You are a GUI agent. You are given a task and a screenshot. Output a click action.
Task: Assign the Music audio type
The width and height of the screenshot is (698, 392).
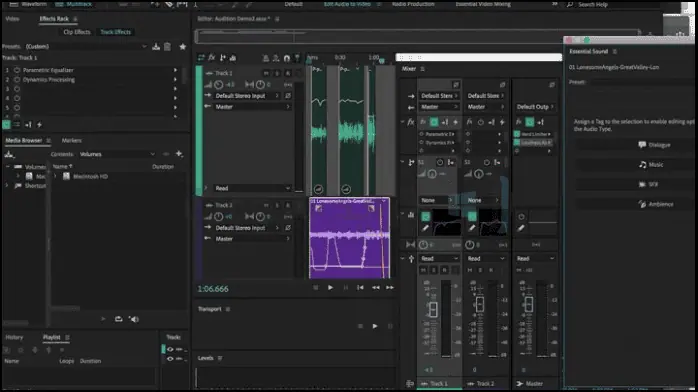[x=651, y=165]
